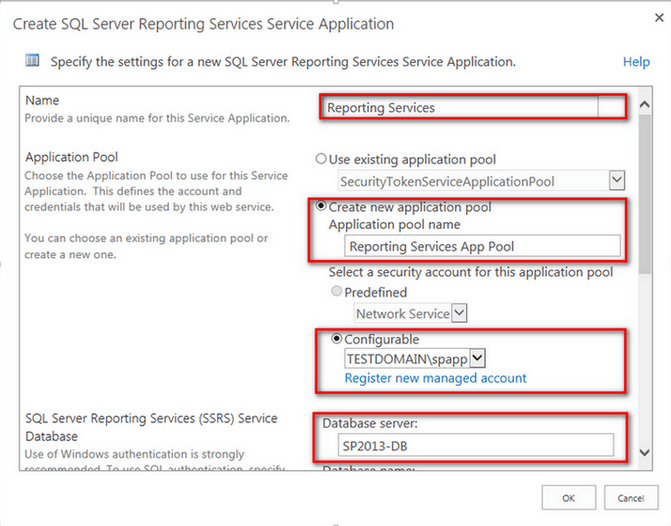Confirm with the OK button
Image resolution: width=671 pixels, height=526 pixels.
[x=569, y=498]
